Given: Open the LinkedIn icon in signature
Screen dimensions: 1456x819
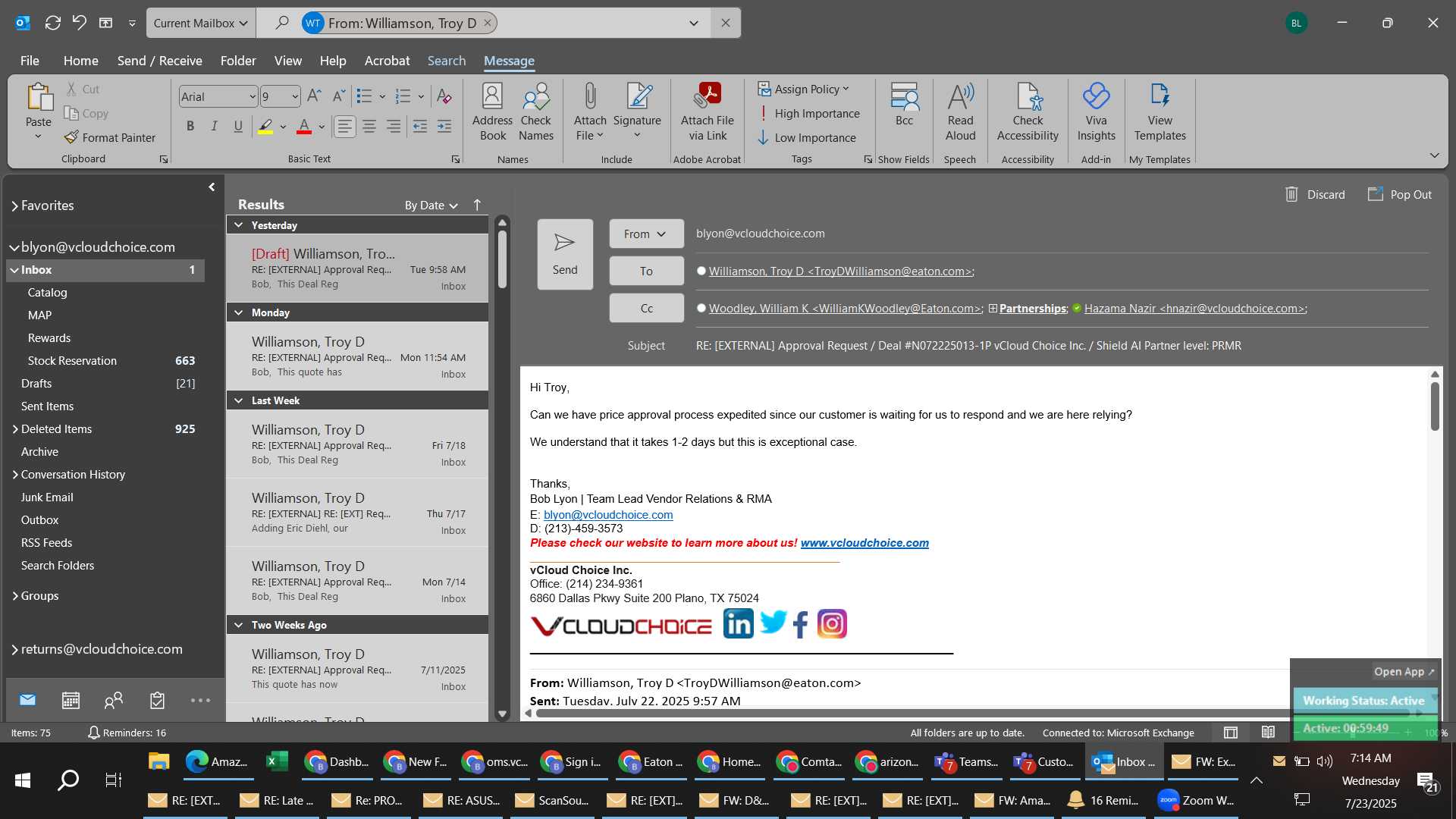Looking at the screenshot, I should (x=738, y=624).
